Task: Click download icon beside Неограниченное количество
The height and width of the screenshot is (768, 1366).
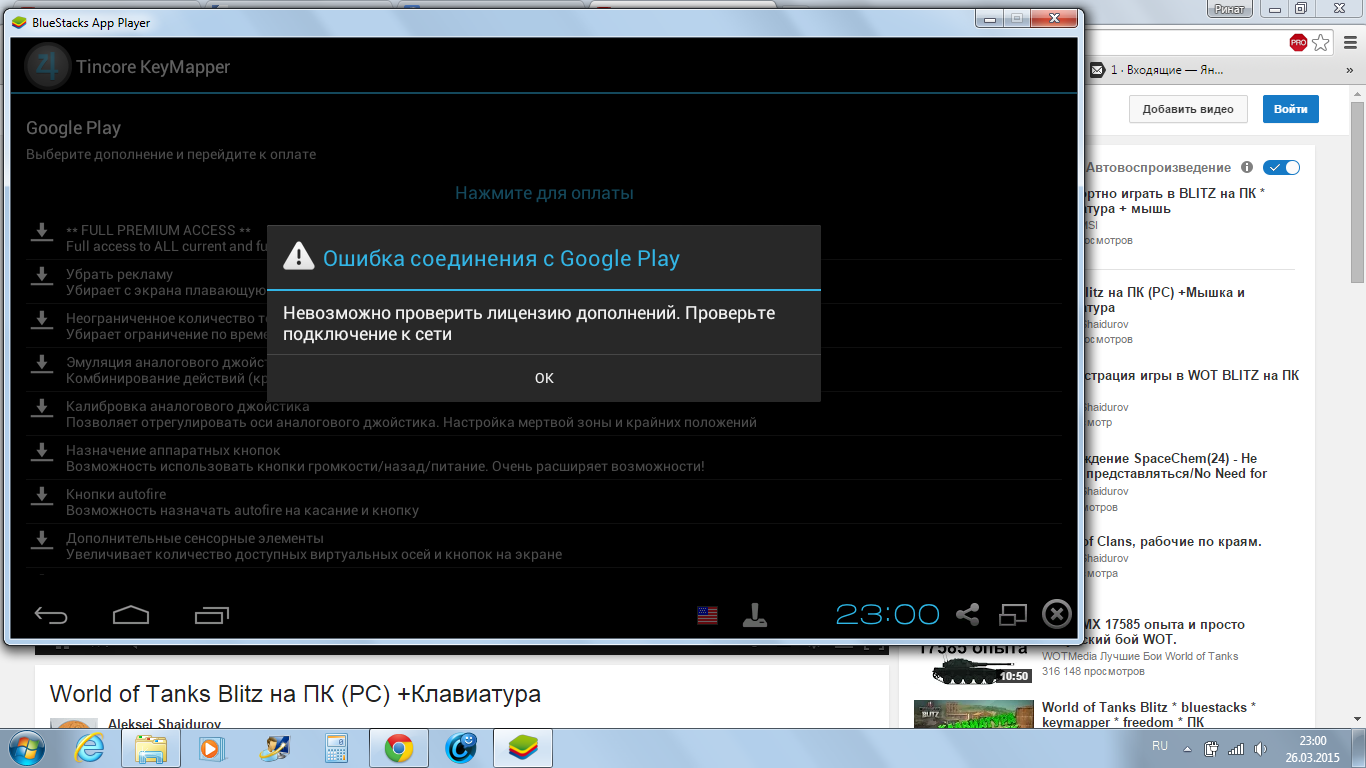Action: tap(41, 320)
